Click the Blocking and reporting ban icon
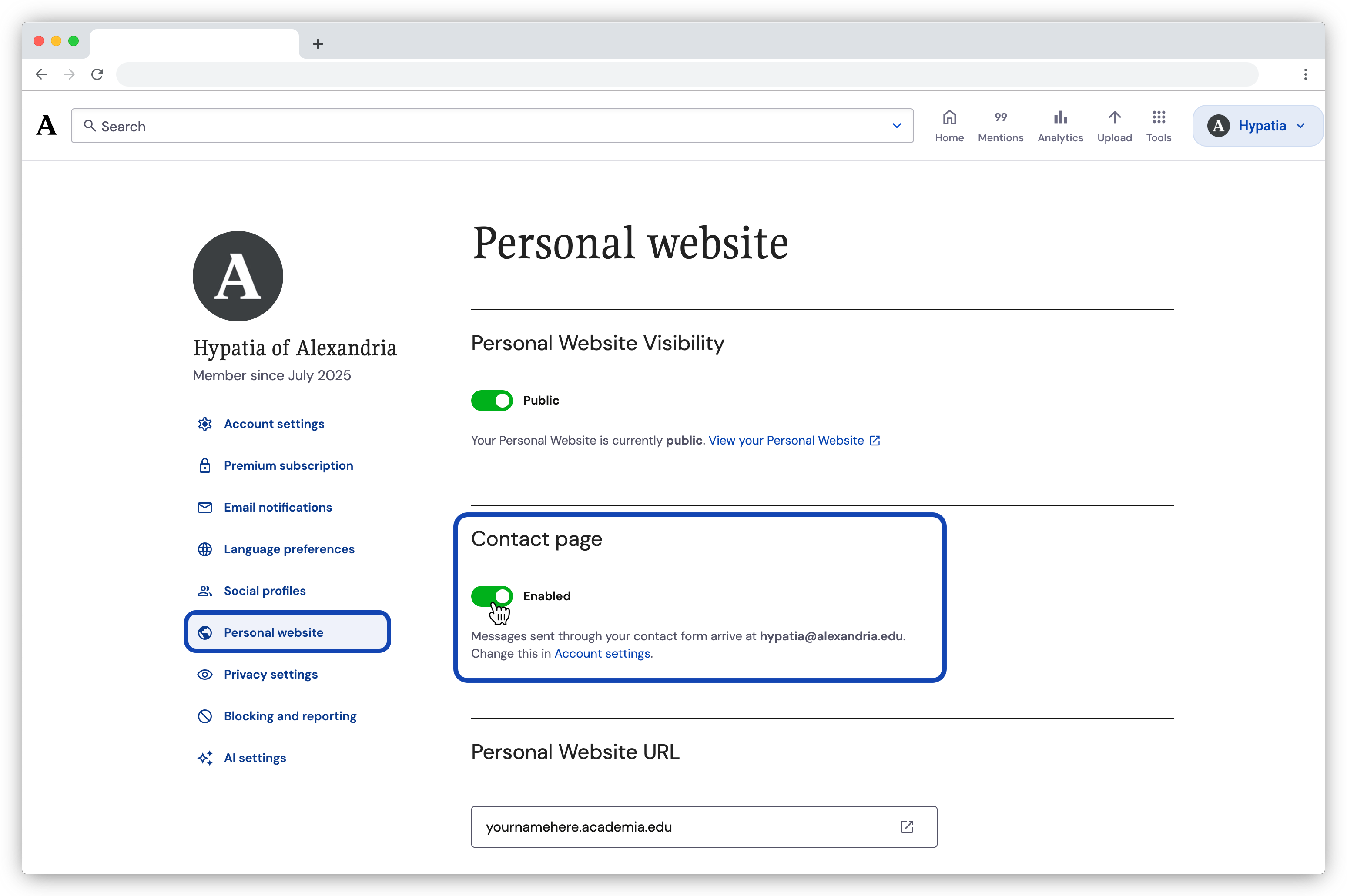This screenshot has height=896, width=1347. tap(204, 716)
